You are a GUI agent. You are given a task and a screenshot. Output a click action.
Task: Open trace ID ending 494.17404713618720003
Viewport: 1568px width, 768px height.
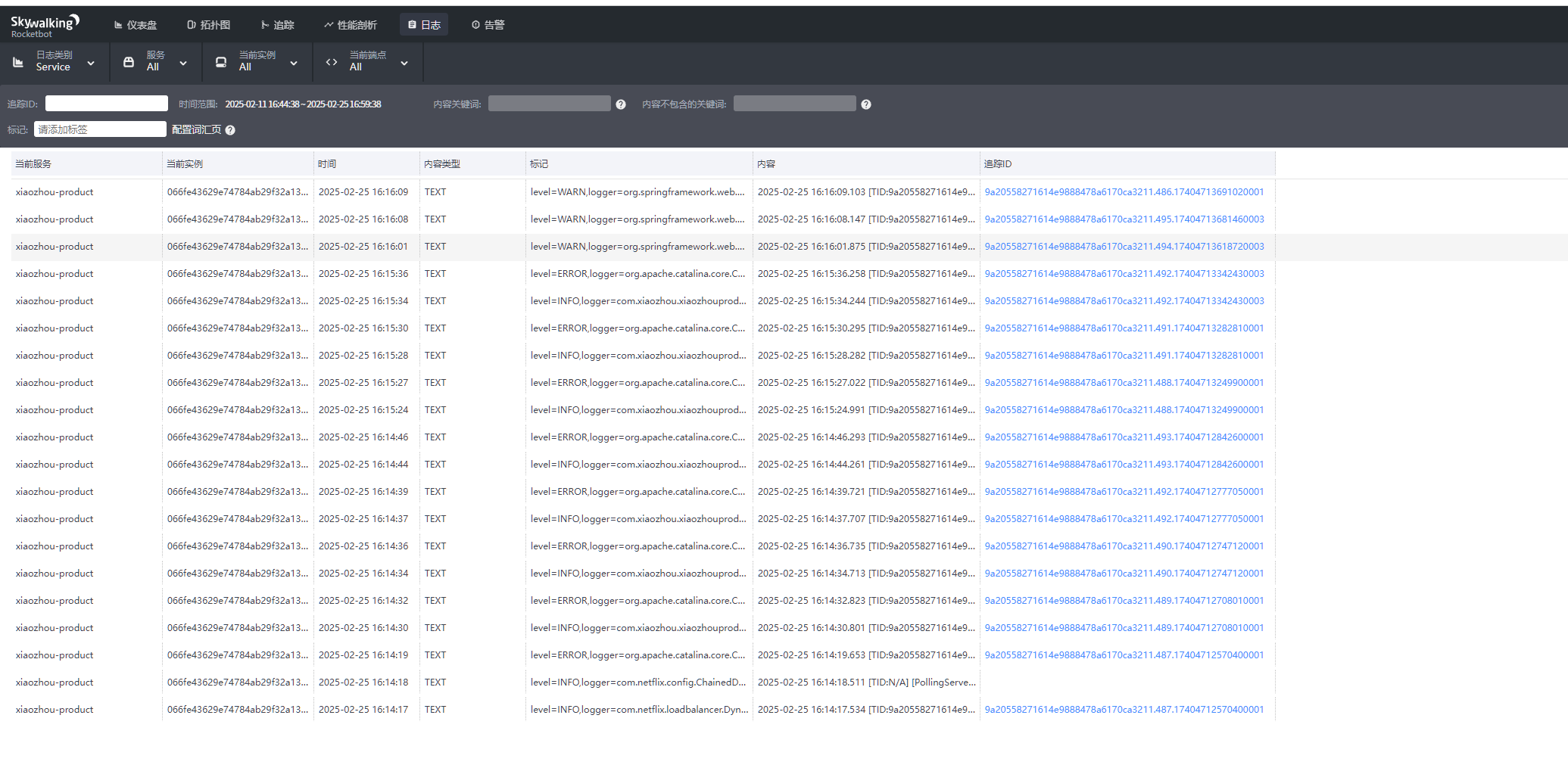(1124, 247)
